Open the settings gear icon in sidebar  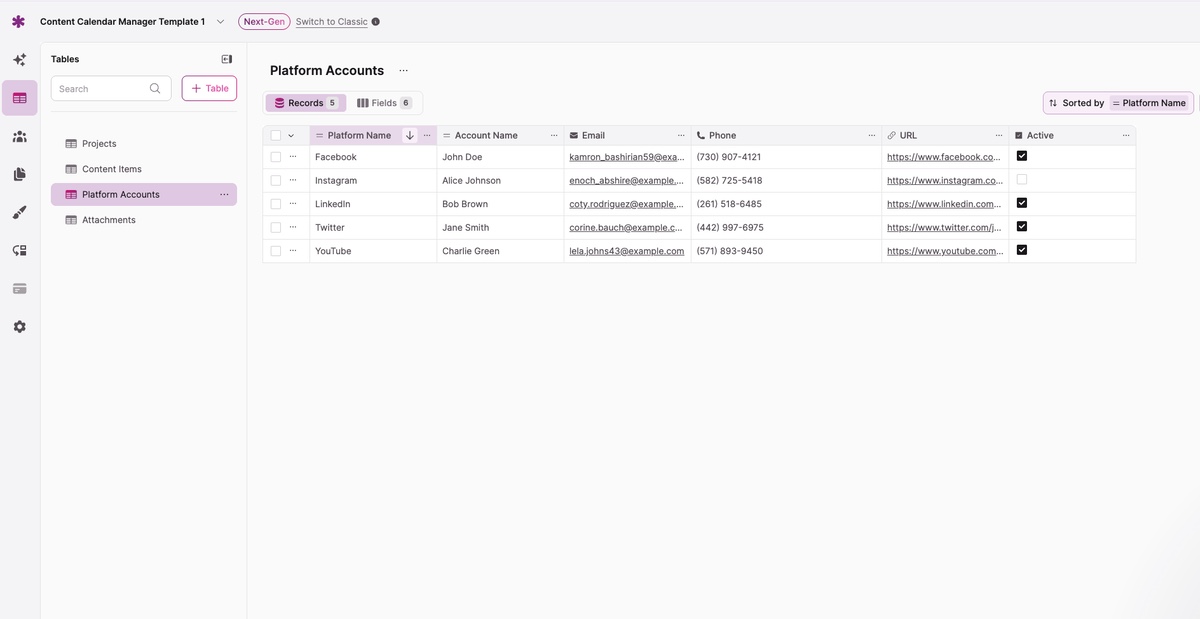click(x=19, y=327)
